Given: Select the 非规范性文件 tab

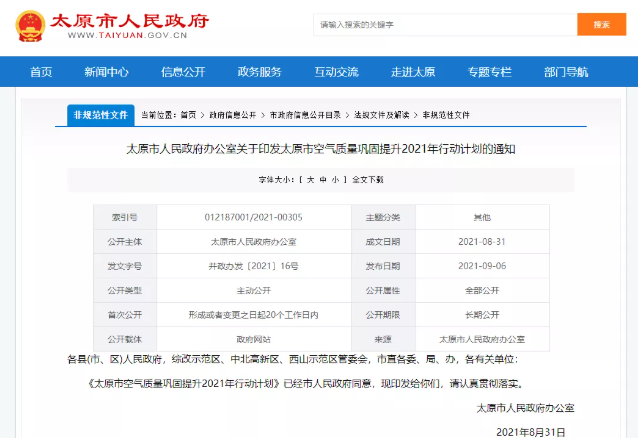Looking at the screenshot, I should [101, 114].
